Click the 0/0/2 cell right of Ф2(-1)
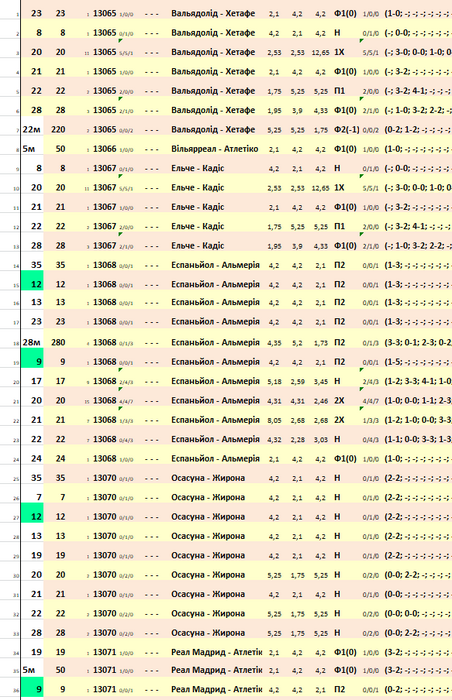This screenshot has height=700, width=452. (x=371, y=130)
